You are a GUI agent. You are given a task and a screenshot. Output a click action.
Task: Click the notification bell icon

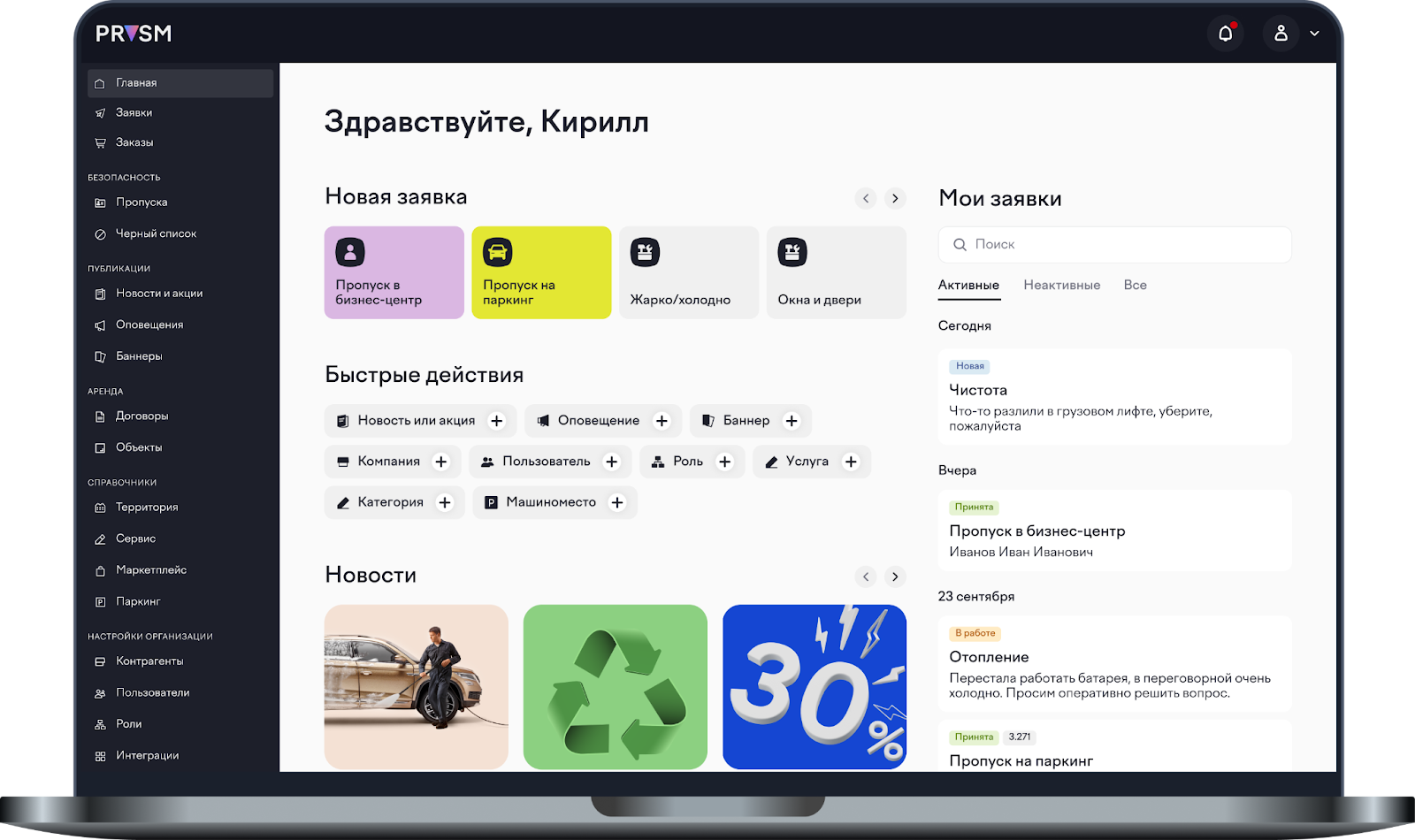[x=1225, y=33]
